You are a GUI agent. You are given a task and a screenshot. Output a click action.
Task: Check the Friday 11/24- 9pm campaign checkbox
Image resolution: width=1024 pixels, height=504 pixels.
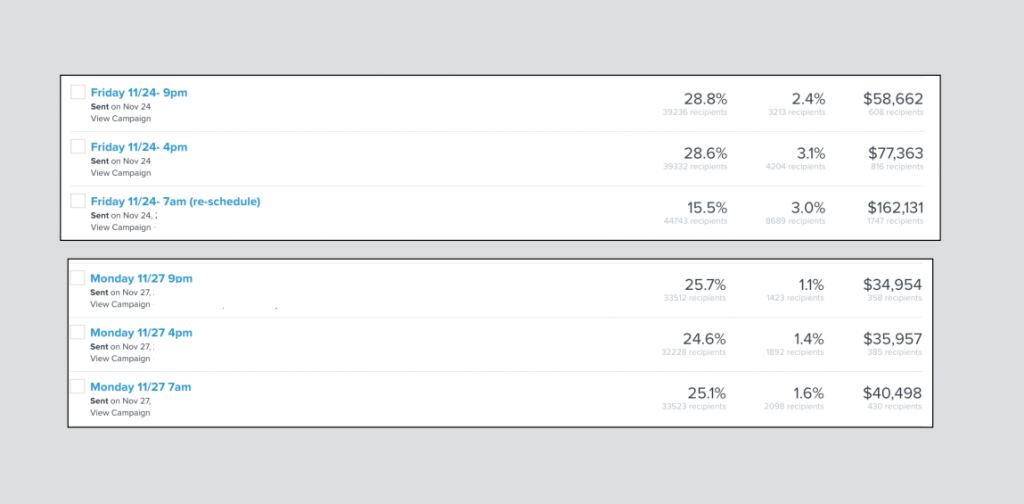click(78, 92)
